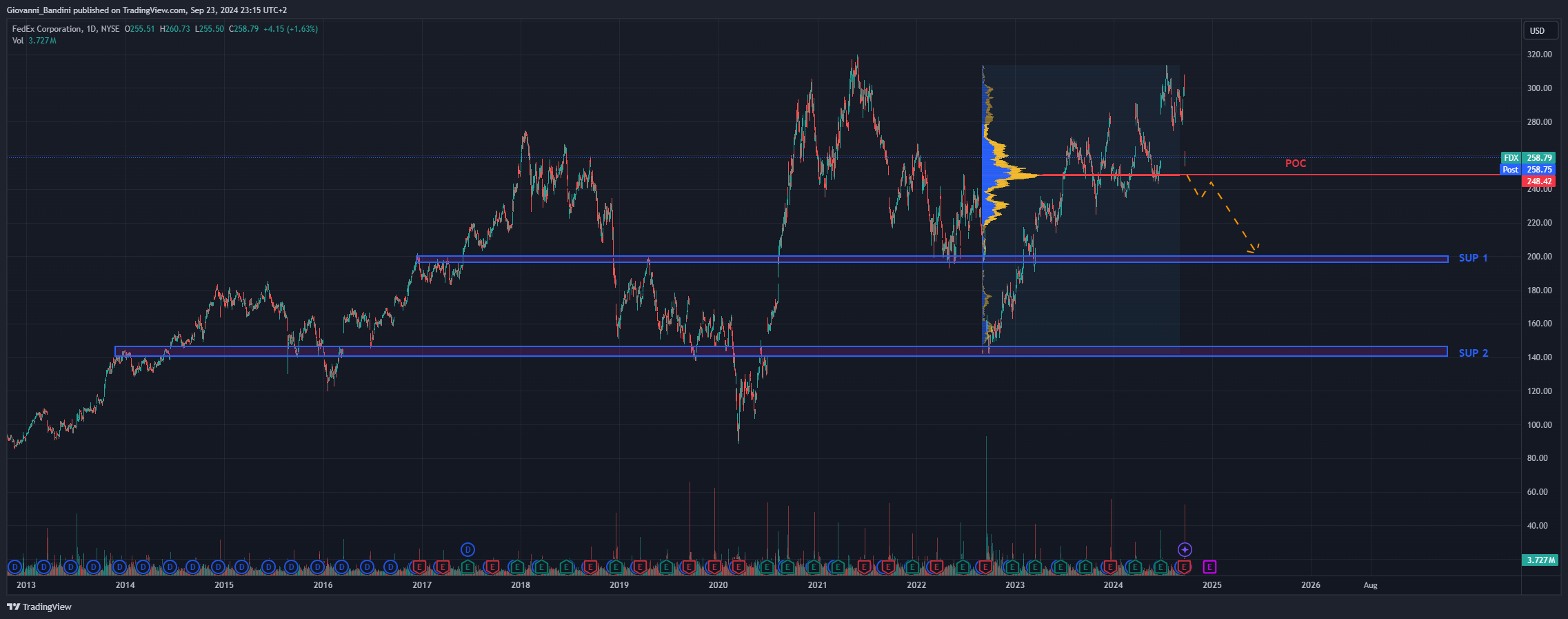Click the 2020 time axis label
1568x619 pixels.
[x=718, y=585]
